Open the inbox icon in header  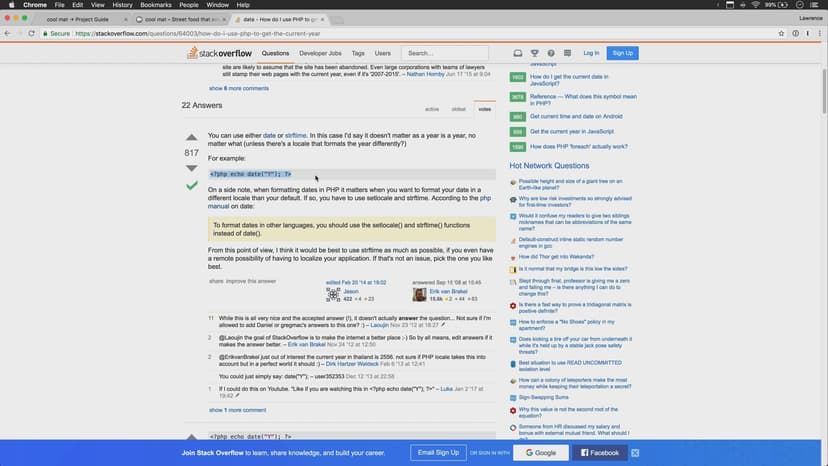click(518, 53)
